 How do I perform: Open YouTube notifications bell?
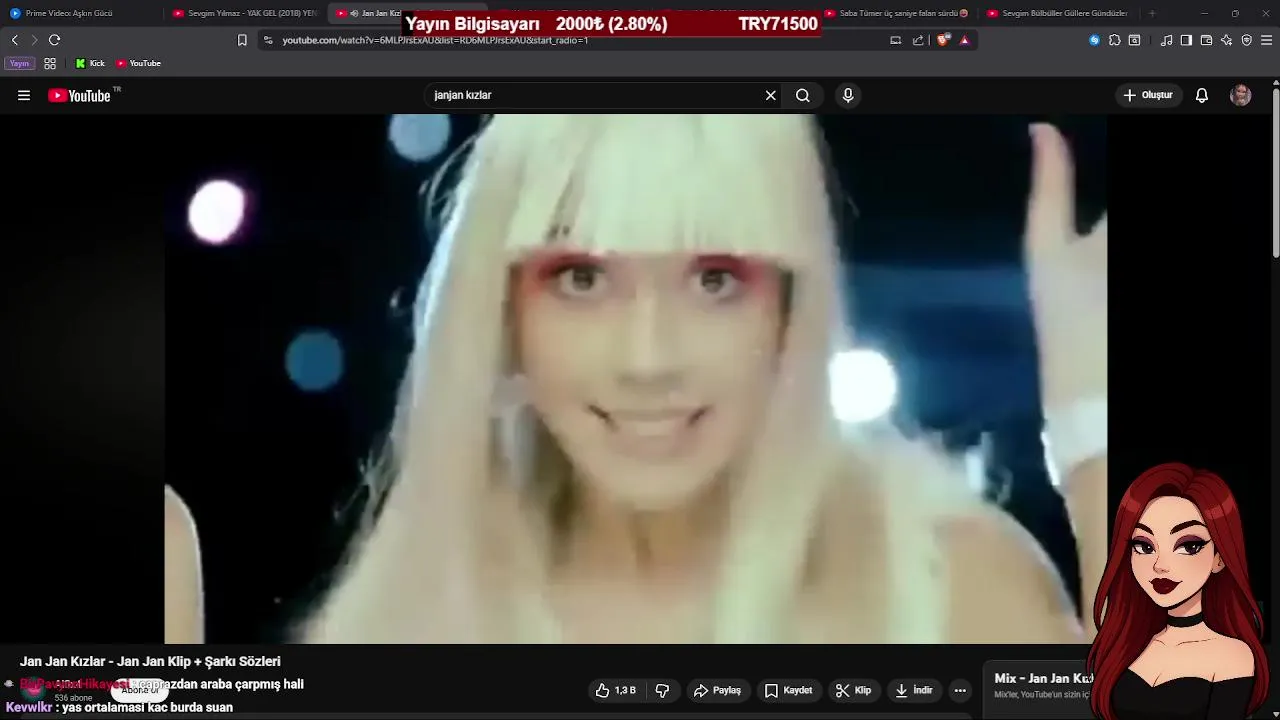click(x=1202, y=95)
